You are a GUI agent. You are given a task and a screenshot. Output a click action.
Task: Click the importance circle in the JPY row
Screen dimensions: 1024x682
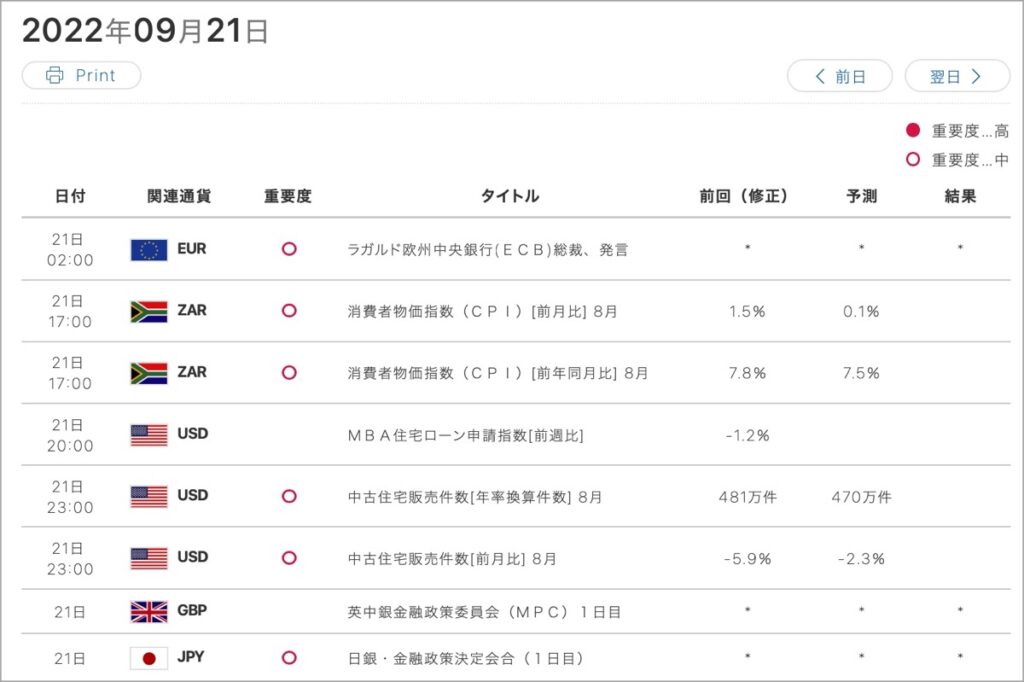click(289, 658)
